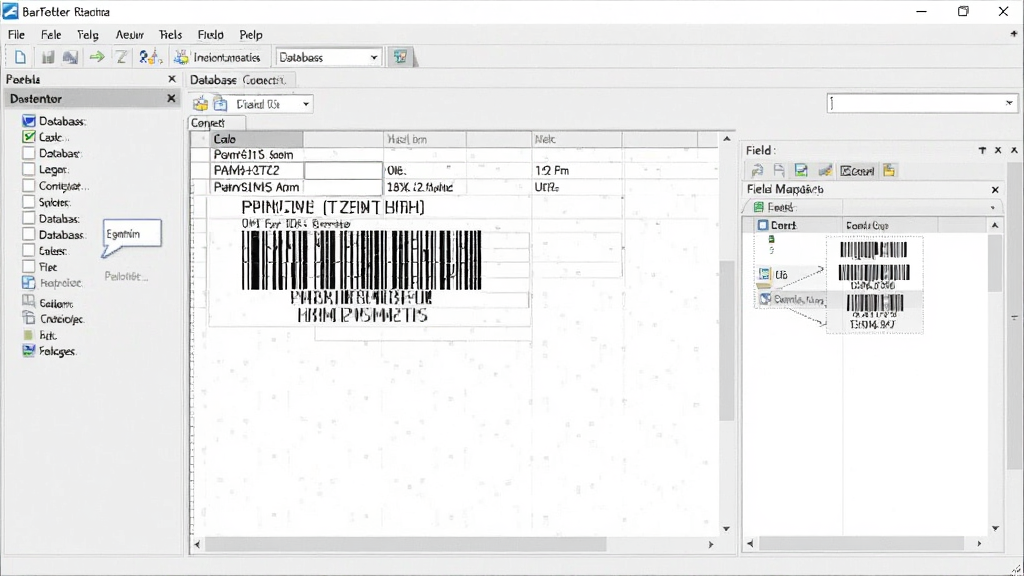Viewport: 1024px width, 576px height.
Task: Click the Egmtim callout button
Action: (132, 234)
